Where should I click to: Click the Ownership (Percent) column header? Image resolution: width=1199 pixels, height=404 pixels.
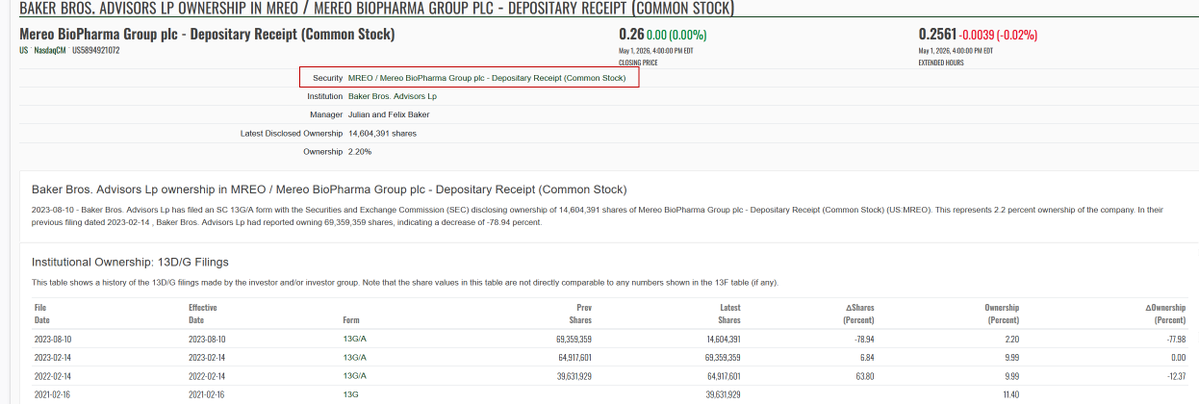1002,314
